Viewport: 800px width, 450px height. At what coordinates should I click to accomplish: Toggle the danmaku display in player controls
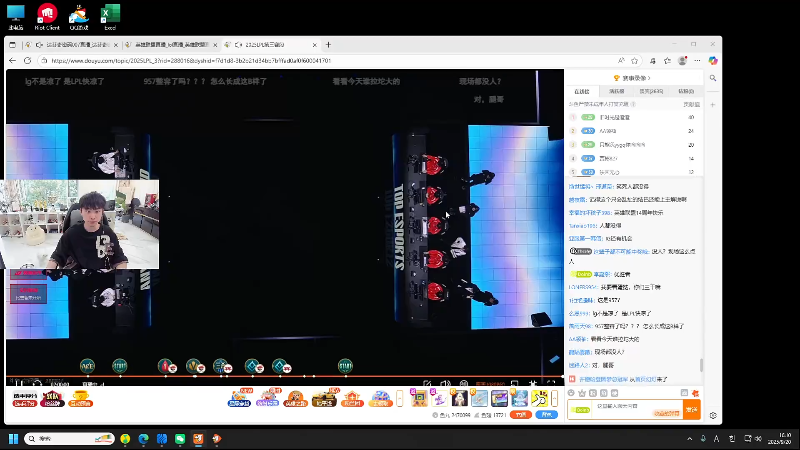coord(463,383)
